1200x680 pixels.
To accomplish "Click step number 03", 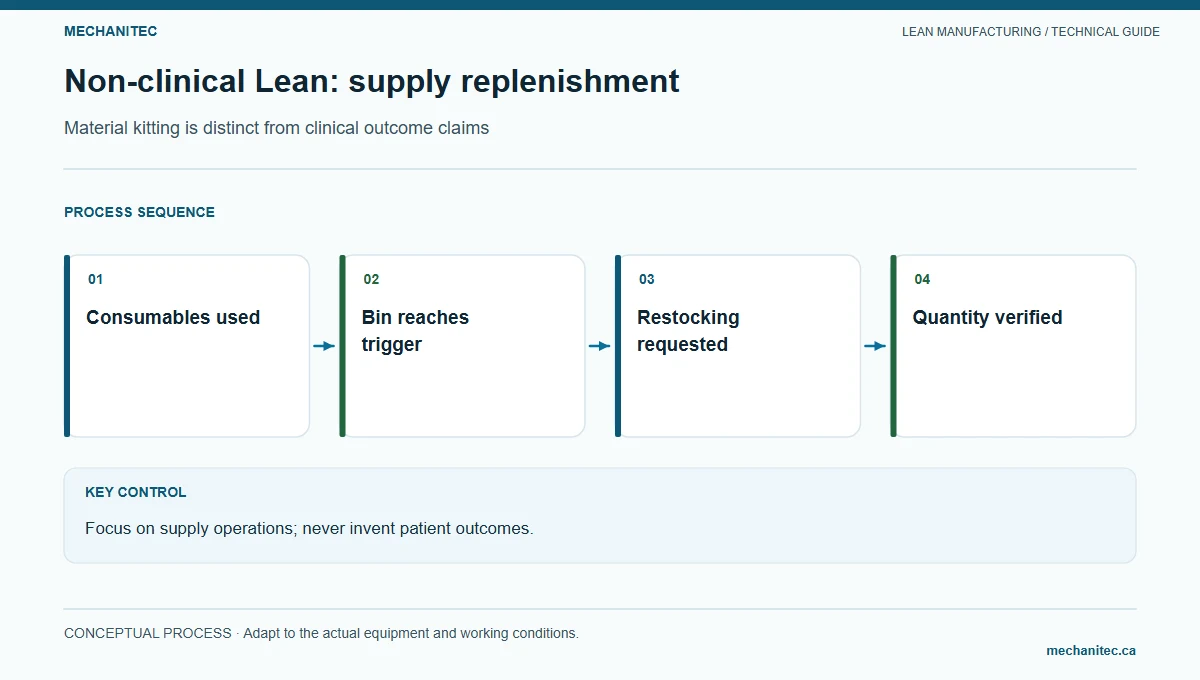I will click(x=646, y=279).
